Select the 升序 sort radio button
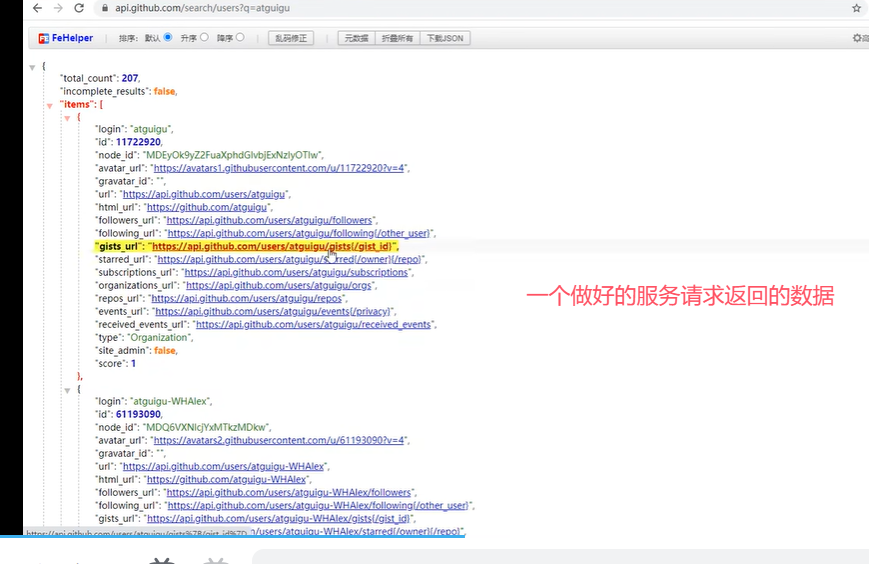869x564 pixels. coord(205,37)
